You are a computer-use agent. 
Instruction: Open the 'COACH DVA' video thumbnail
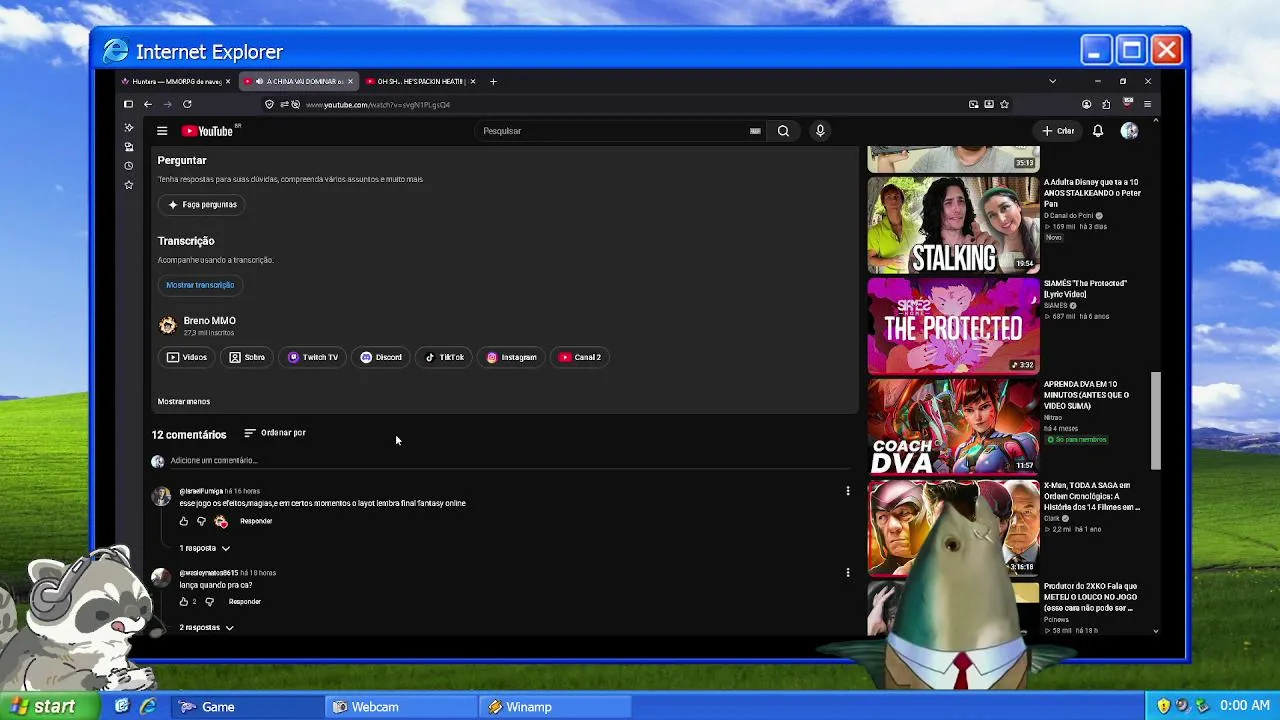[953, 426]
